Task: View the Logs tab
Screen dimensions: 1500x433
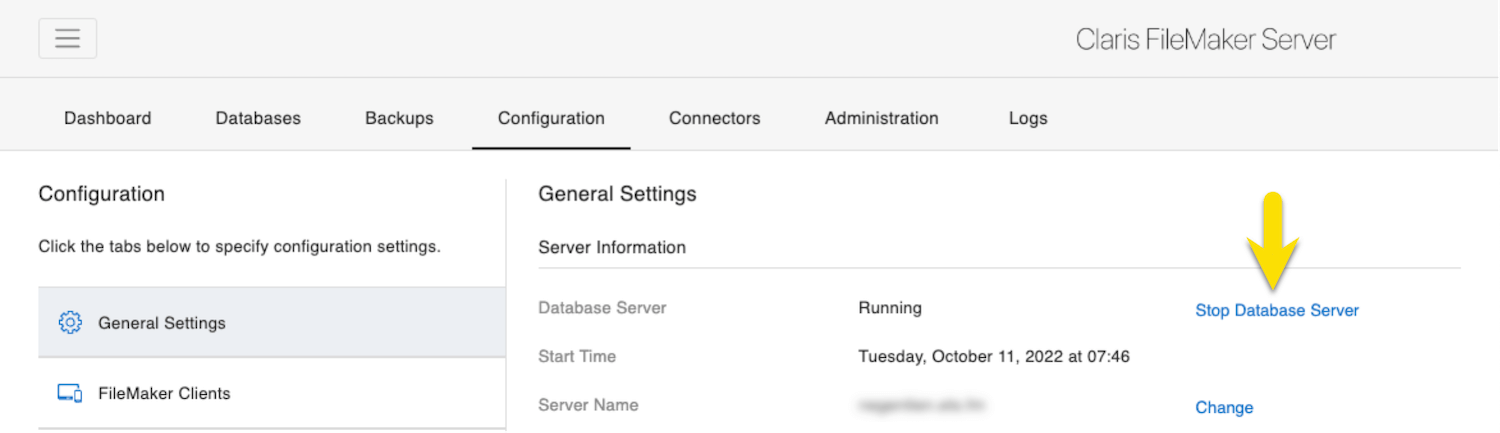Action: coord(1028,118)
